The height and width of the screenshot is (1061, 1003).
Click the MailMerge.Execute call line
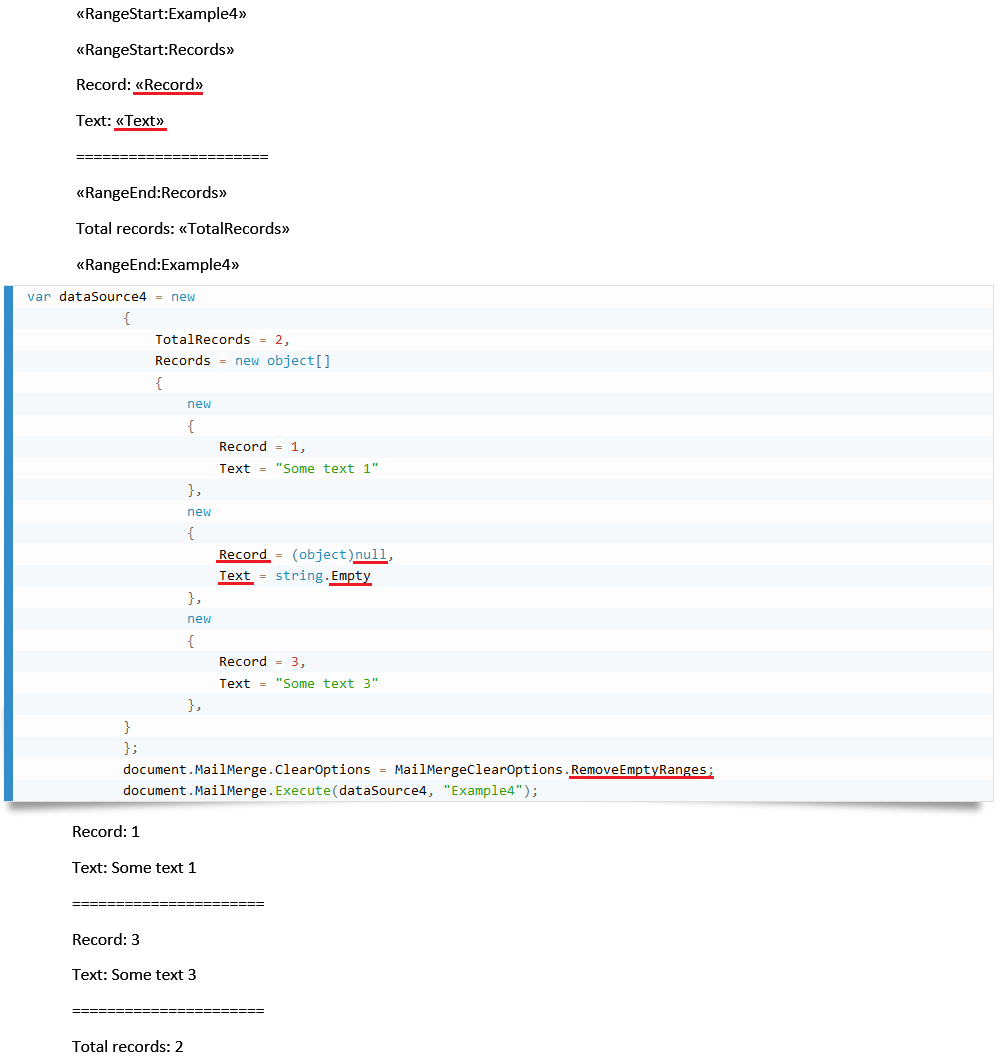pyautogui.click(x=300, y=790)
